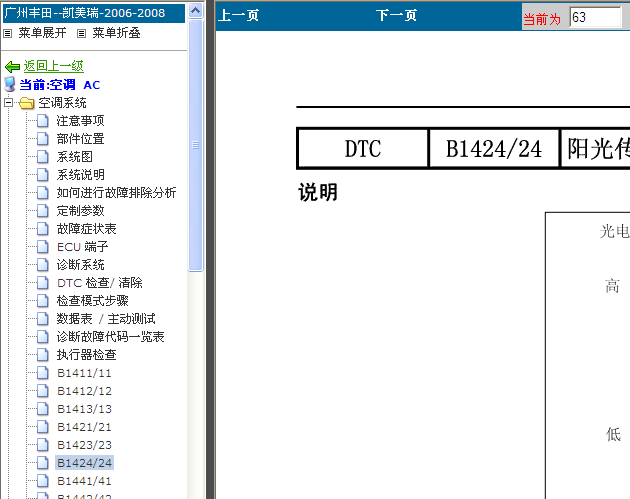Open the 部件位置 page
Image resolution: width=630 pixels, height=499 pixels.
[x=80, y=139]
